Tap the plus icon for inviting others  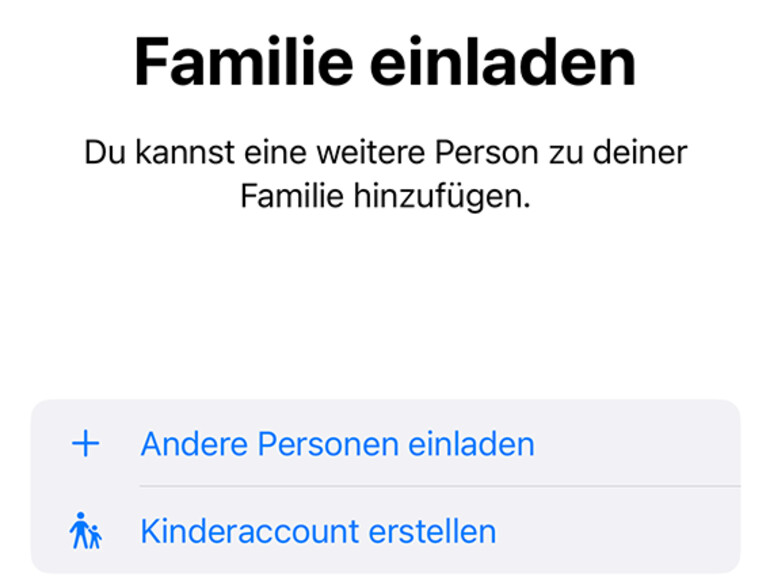coord(86,444)
